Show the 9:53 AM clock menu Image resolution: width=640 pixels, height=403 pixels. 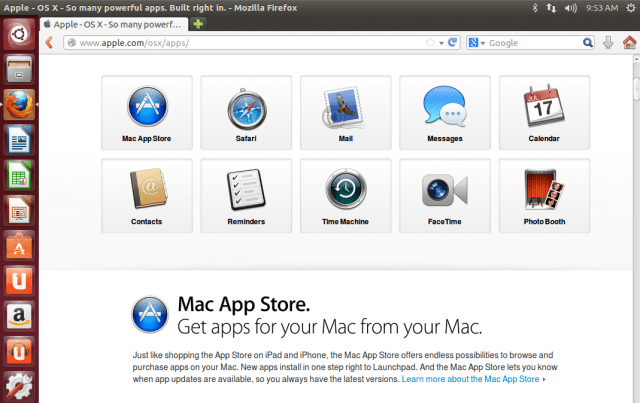click(x=602, y=8)
